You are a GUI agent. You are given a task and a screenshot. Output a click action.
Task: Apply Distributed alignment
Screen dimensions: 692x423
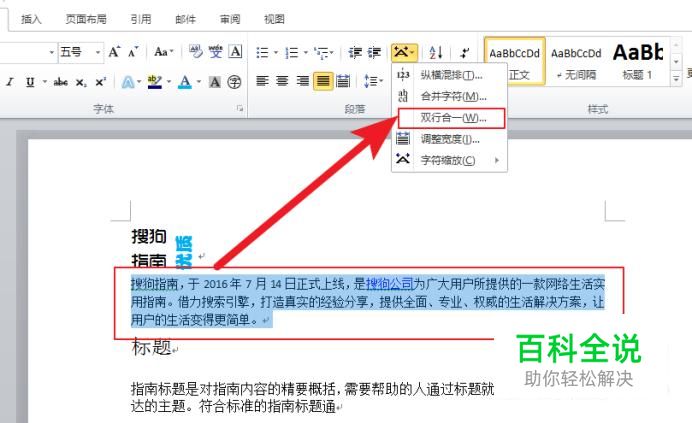pos(343,81)
